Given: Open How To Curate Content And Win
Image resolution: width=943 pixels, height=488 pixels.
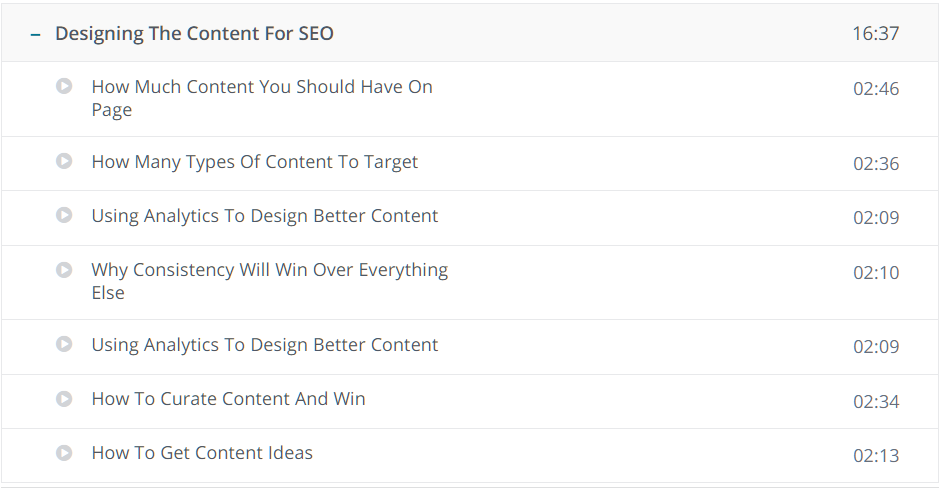Looking at the screenshot, I should pyautogui.click(x=229, y=398).
